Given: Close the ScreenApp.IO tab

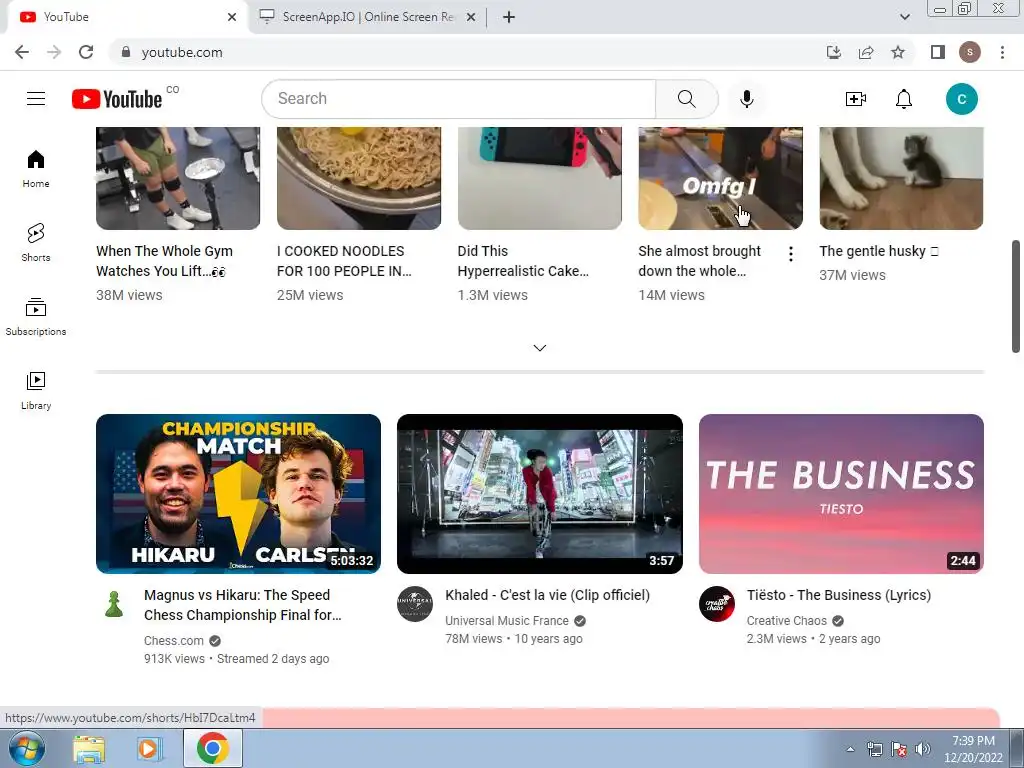Looking at the screenshot, I should click(x=471, y=17).
